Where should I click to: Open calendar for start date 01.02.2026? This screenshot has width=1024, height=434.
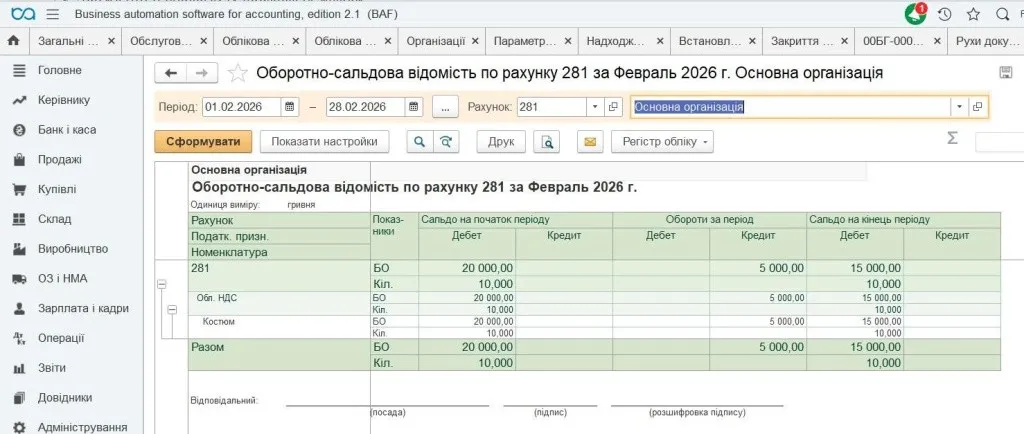point(290,107)
